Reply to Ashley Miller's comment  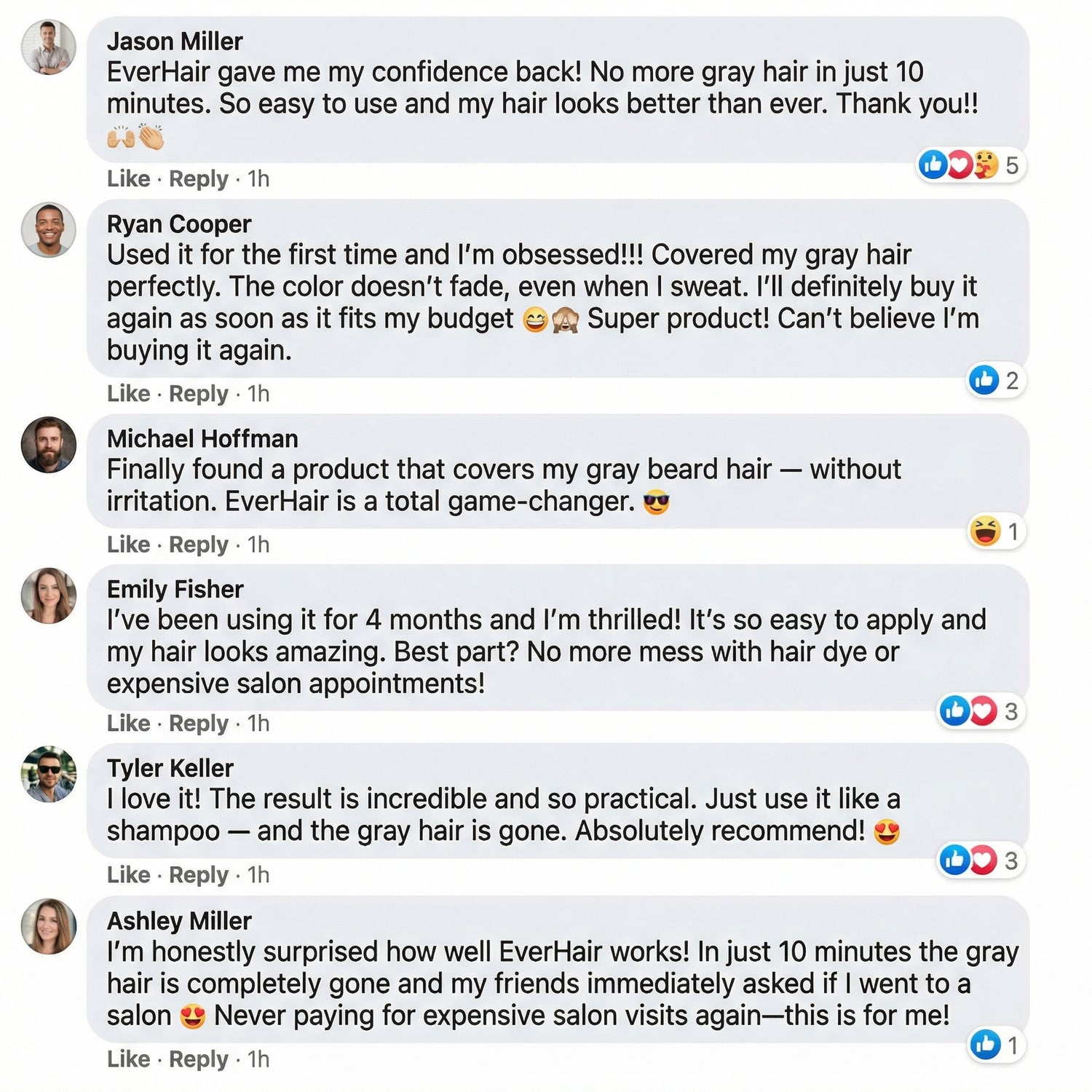198,1059
